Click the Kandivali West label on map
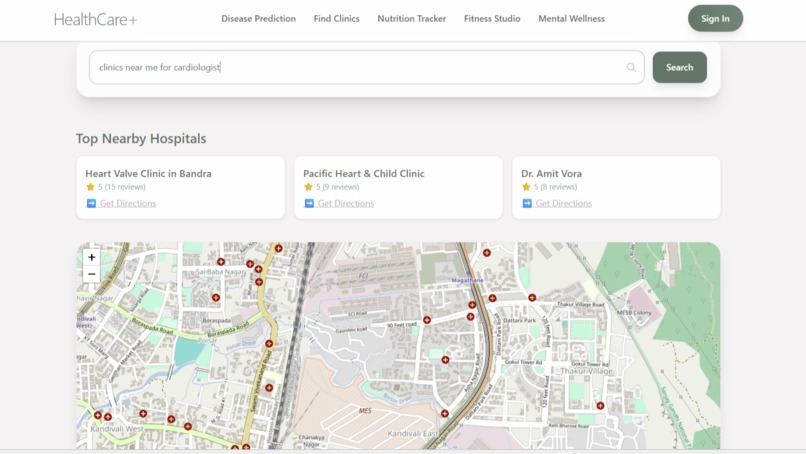This screenshot has width=806, height=454. tap(117, 429)
